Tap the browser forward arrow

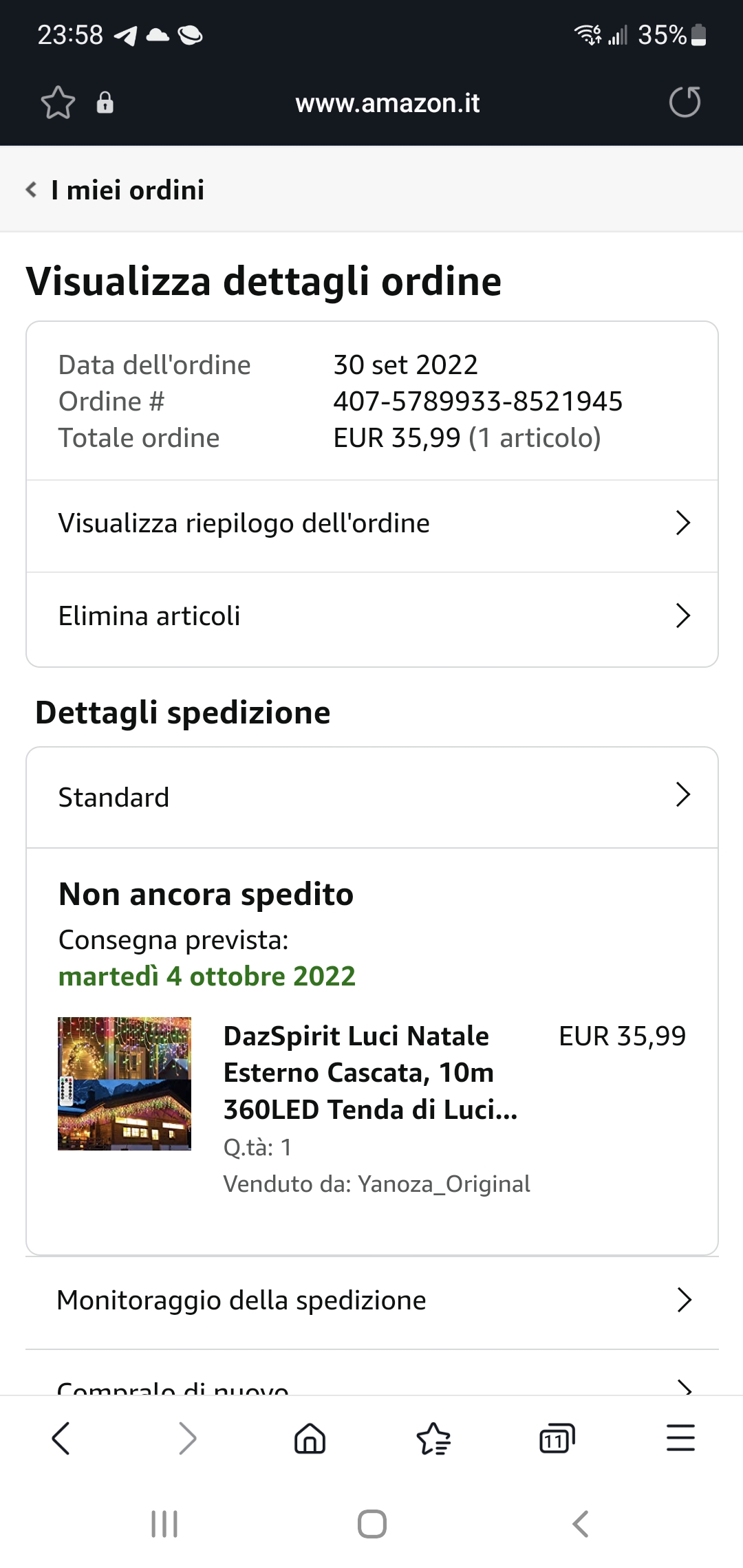click(x=187, y=1438)
